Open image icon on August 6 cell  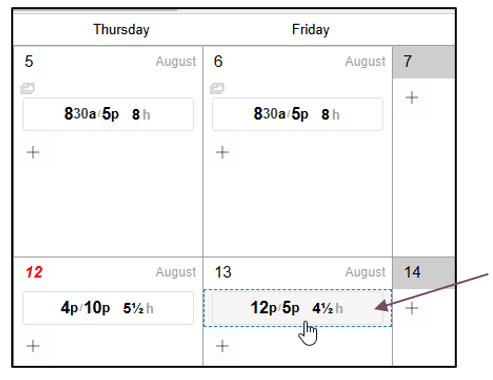pyautogui.click(x=217, y=88)
